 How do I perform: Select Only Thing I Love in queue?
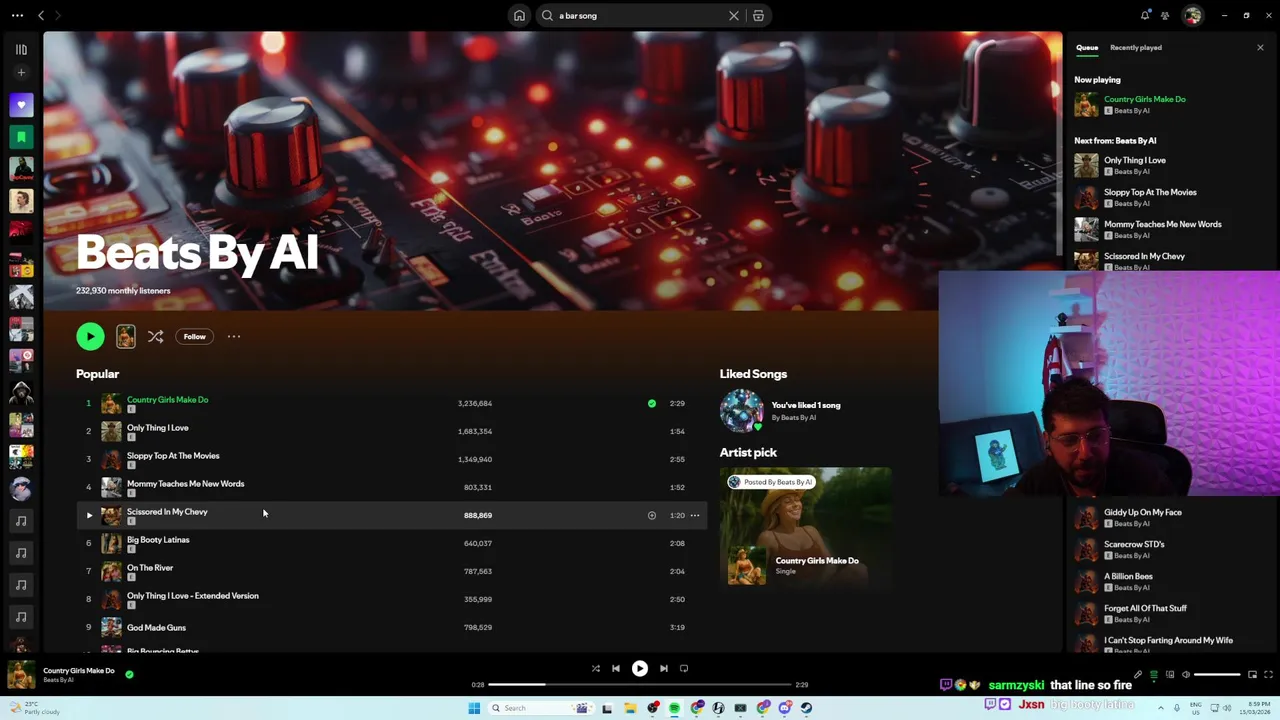[1134, 161]
